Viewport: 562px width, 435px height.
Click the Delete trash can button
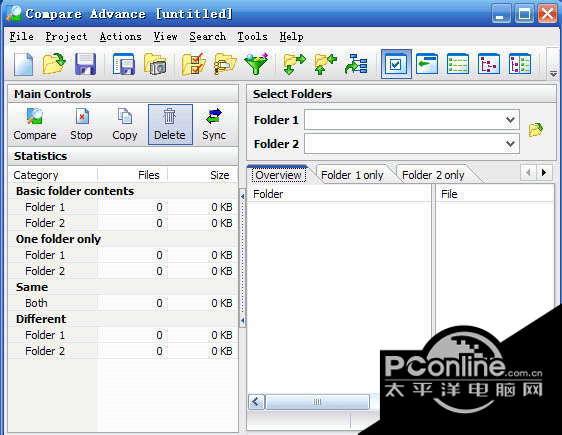[170, 124]
